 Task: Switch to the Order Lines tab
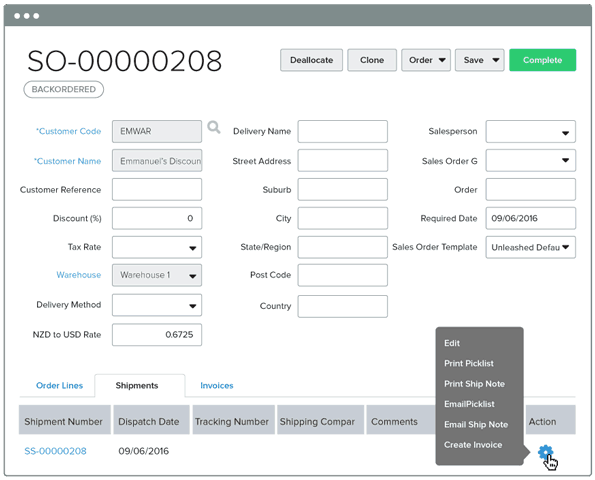(59, 386)
